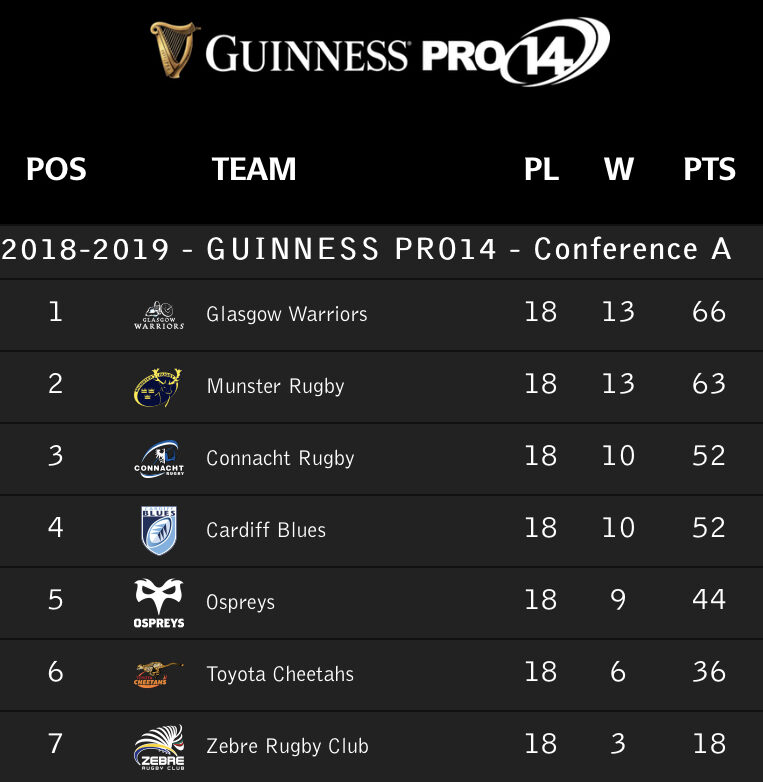763x782 pixels.
Task: Click the Cardiff Blues team name
Action: [x=266, y=530]
